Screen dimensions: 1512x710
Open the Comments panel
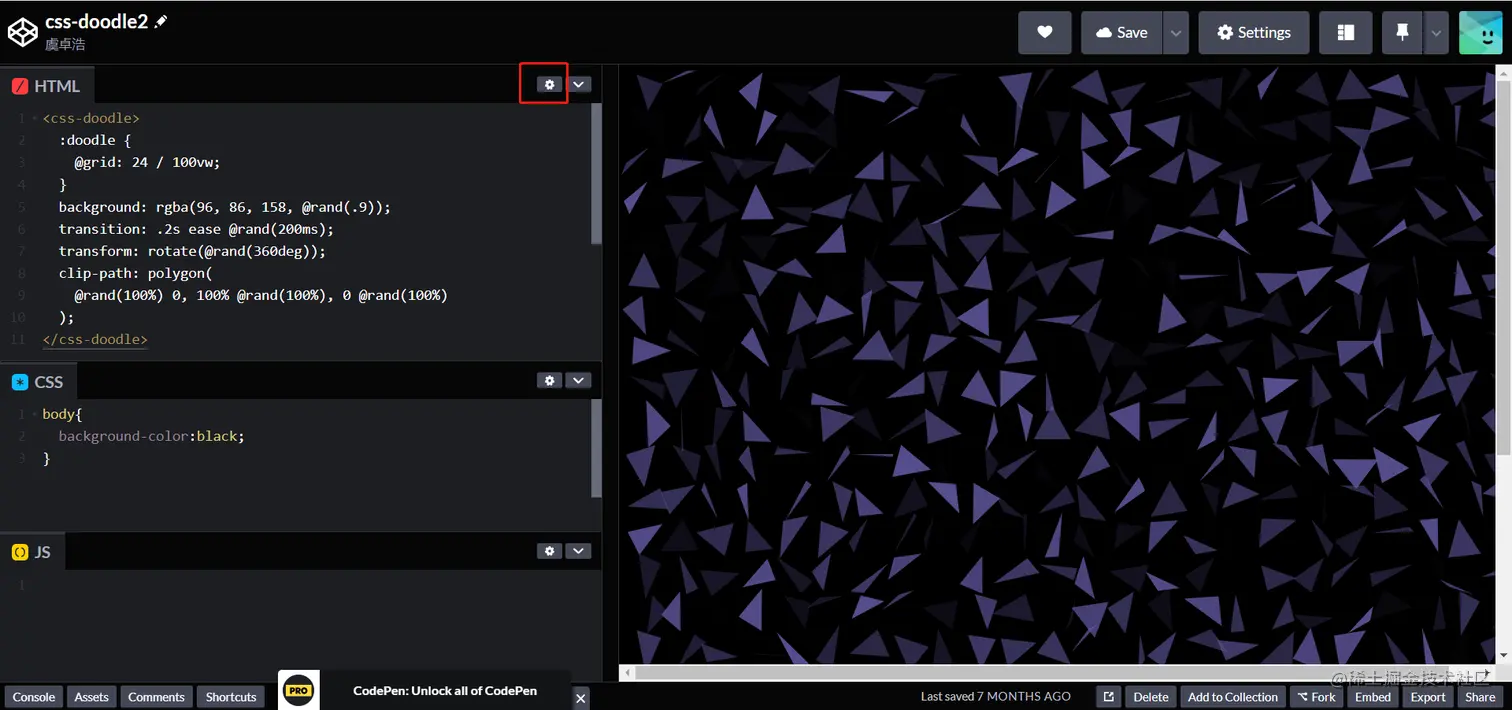click(157, 697)
